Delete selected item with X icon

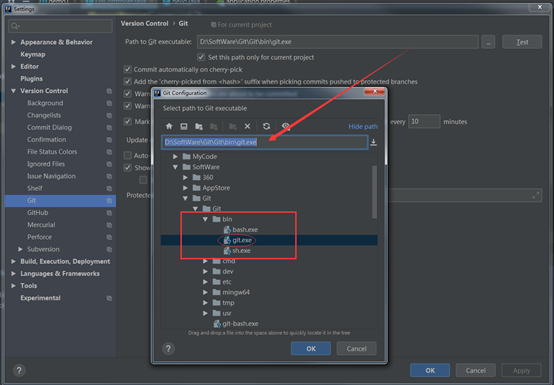(x=247, y=126)
